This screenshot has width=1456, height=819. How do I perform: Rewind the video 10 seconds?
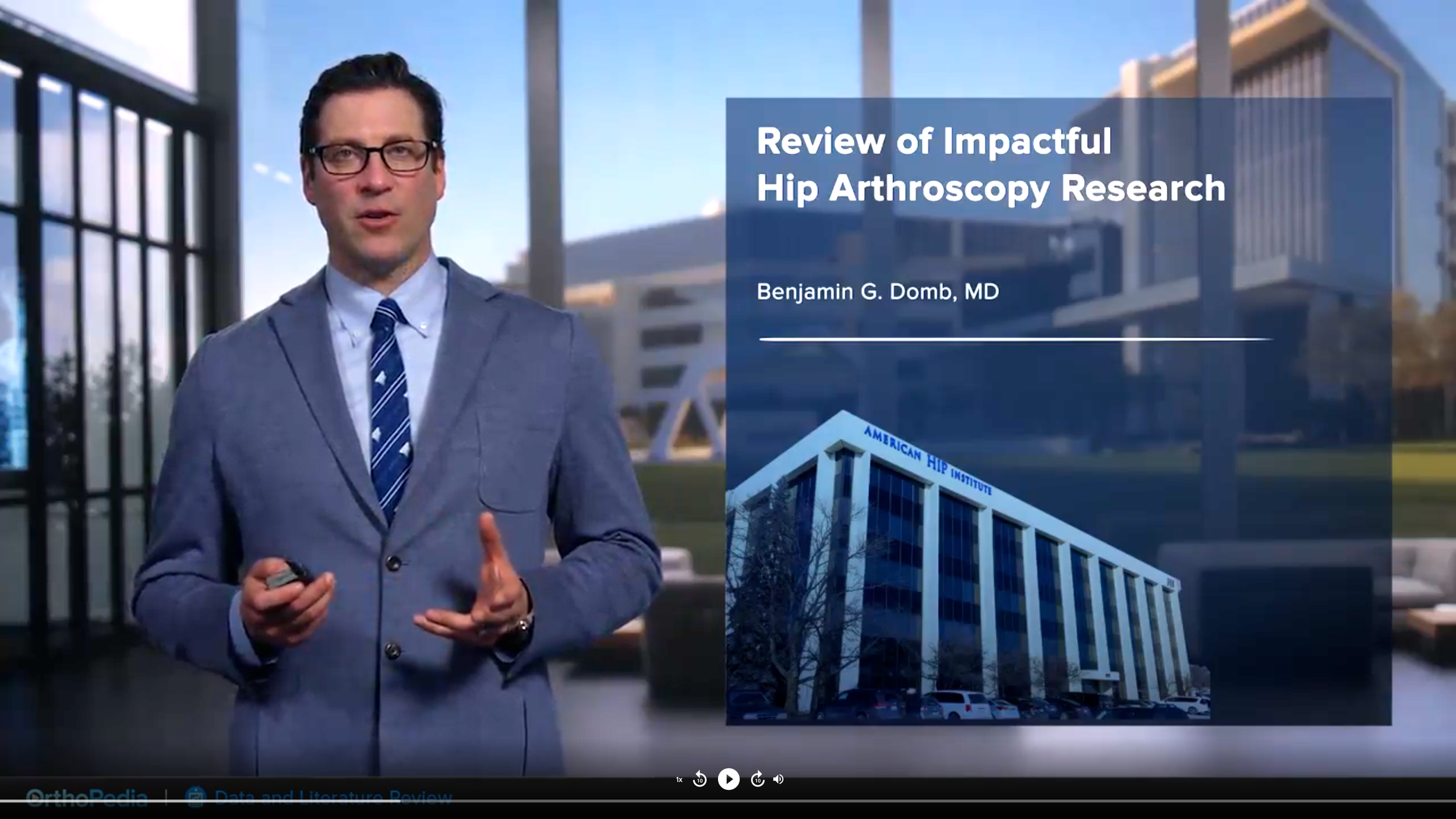point(699,779)
